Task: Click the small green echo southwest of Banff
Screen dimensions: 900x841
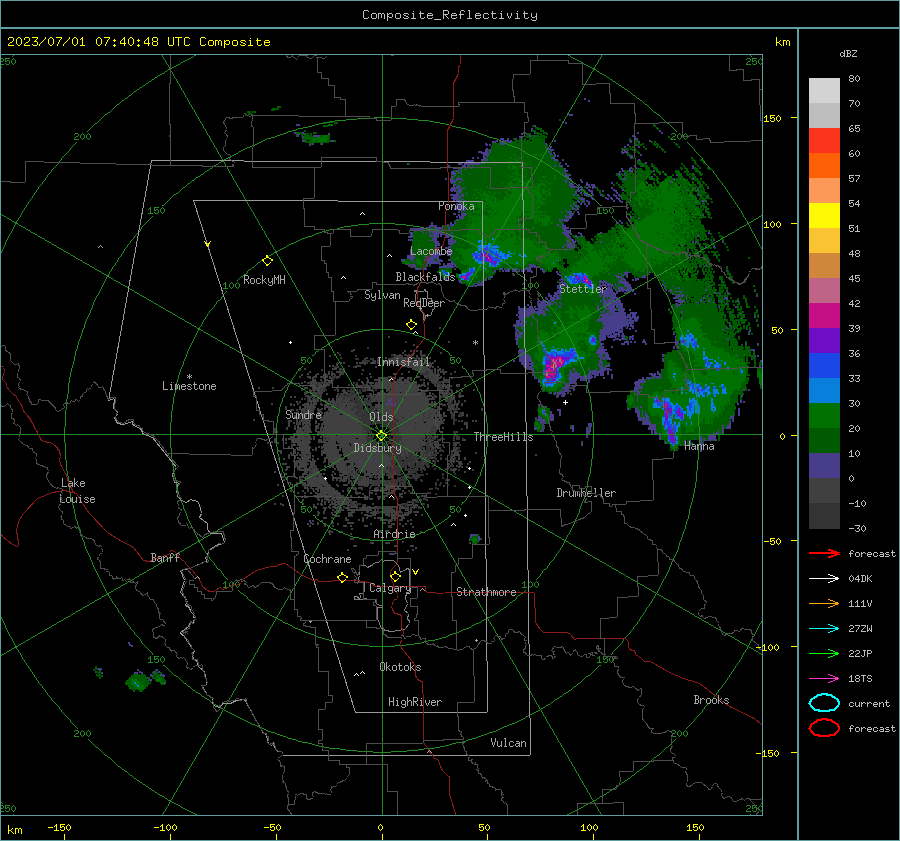Action: (139, 680)
